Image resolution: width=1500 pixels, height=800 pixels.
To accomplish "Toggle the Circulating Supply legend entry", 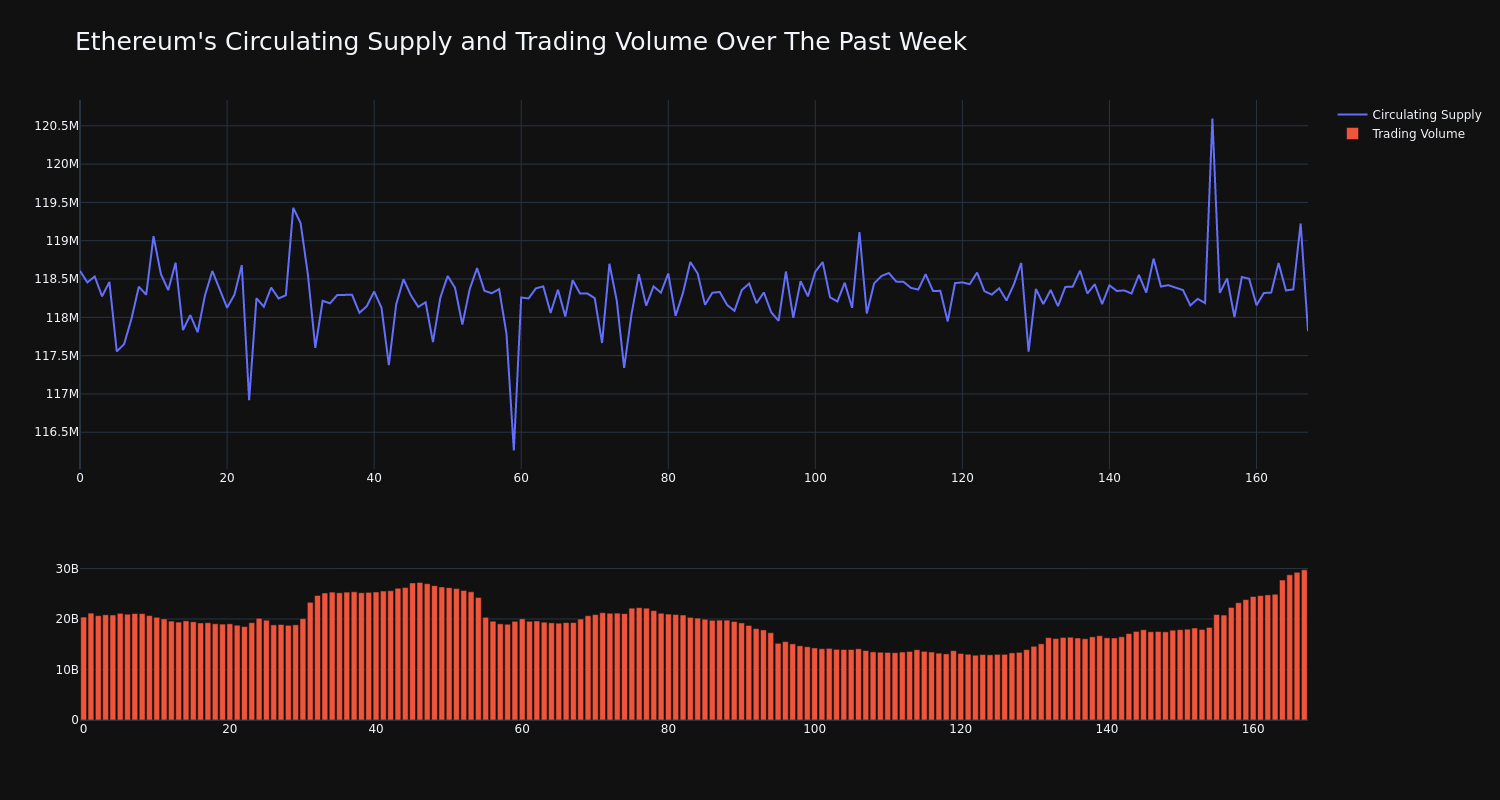I will (x=1410, y=115).
